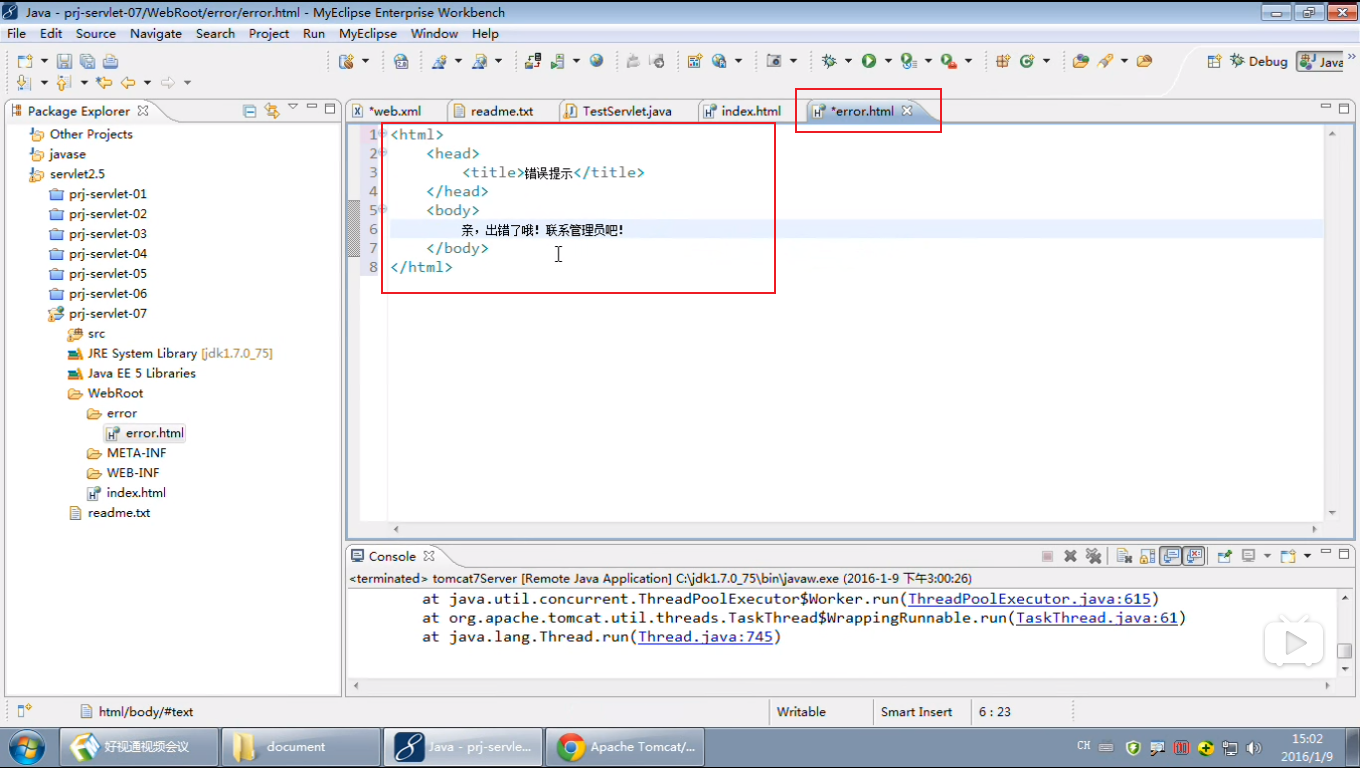Open the dropdown beside the New icon
The width and height of the screenshot is (1360, 768).
pyautogui.click(x=44, y=61)
